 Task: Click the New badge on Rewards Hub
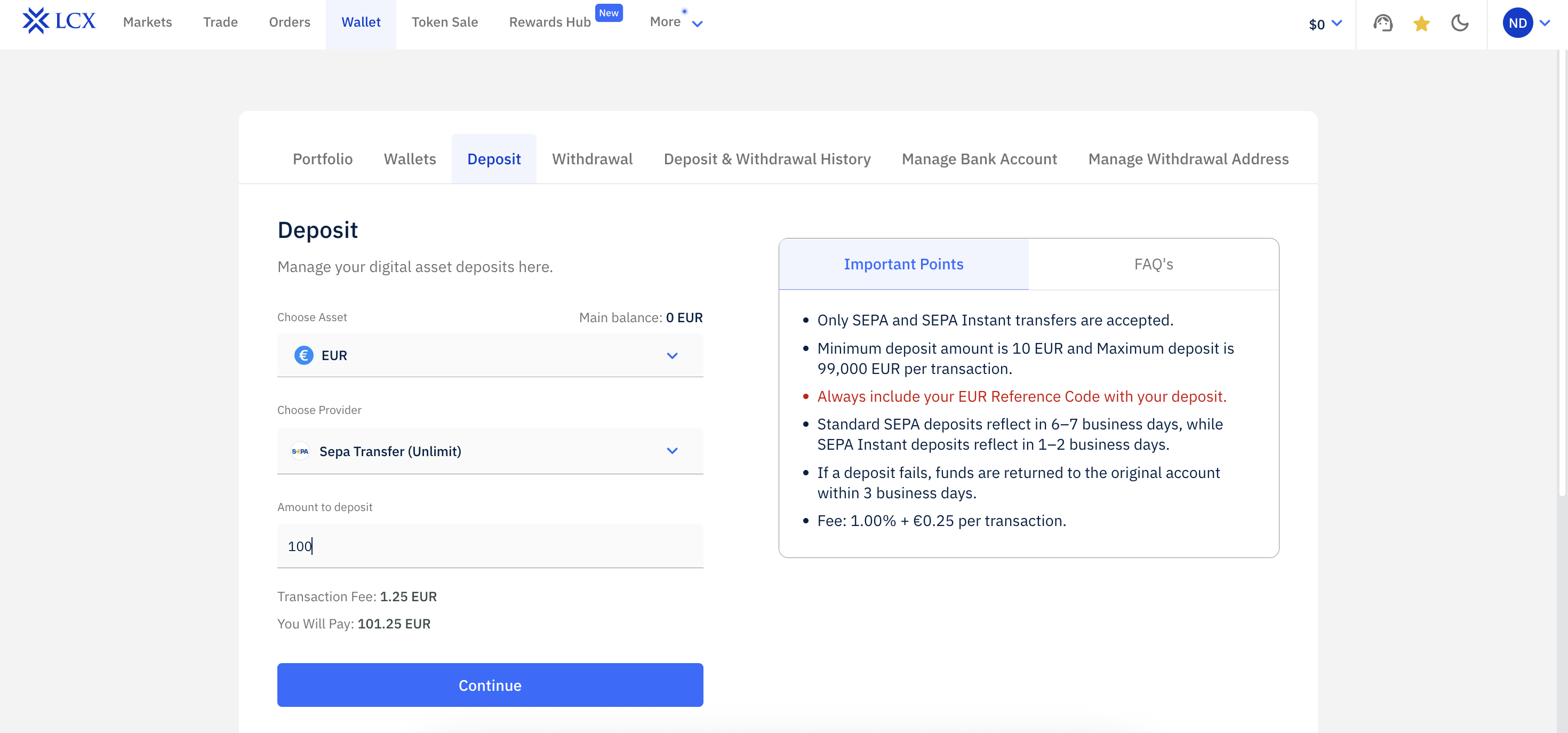click(608, 13)
